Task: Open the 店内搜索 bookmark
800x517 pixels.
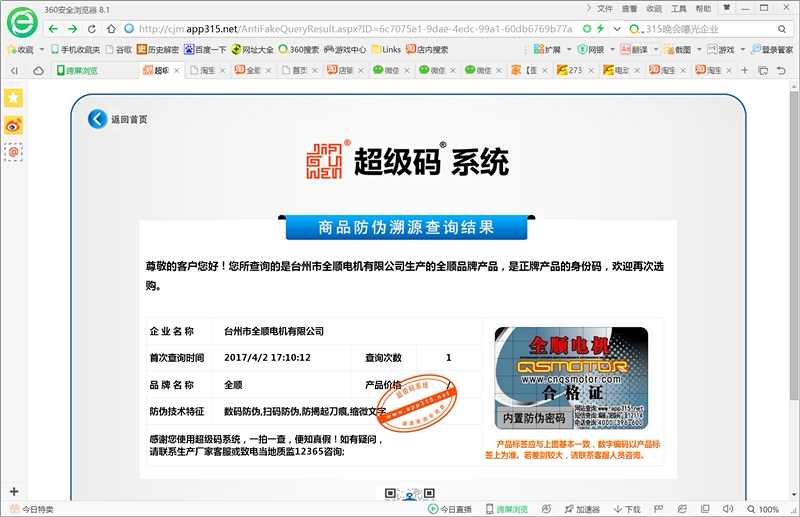Action: (427, 50)
